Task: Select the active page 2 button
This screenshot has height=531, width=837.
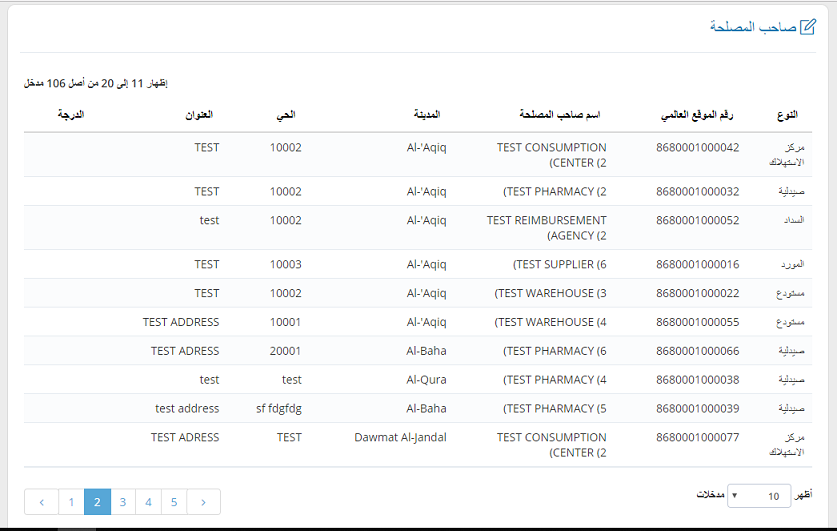Action: (97, 502)
